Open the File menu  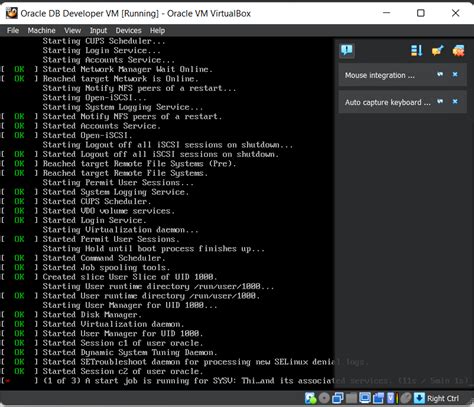coord(13,30)
